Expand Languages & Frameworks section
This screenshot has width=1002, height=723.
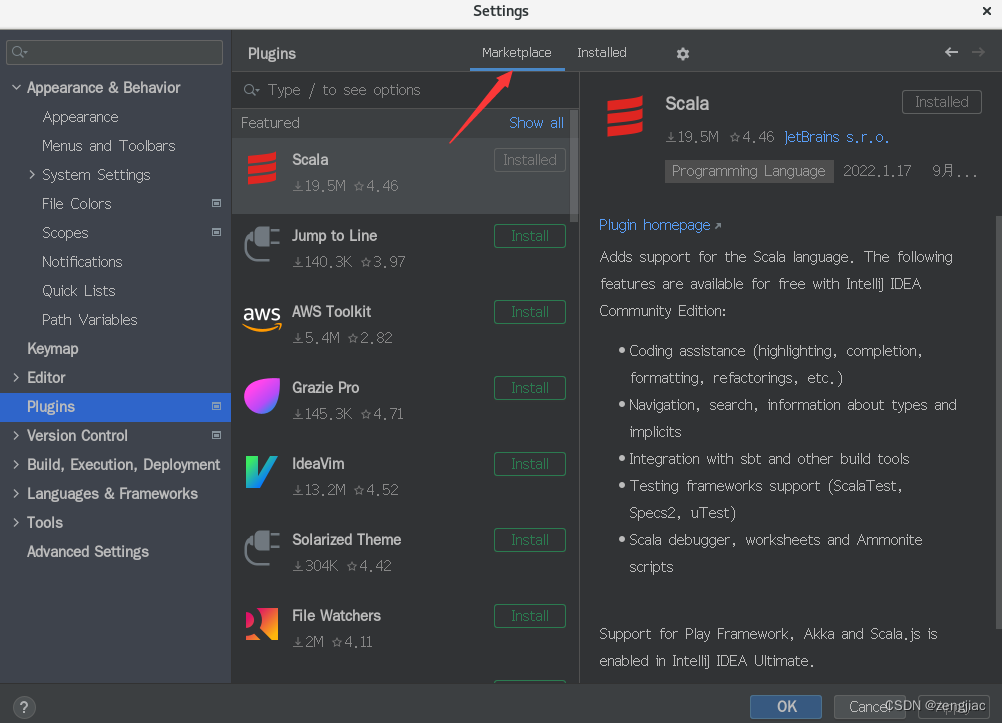[17, 494]
